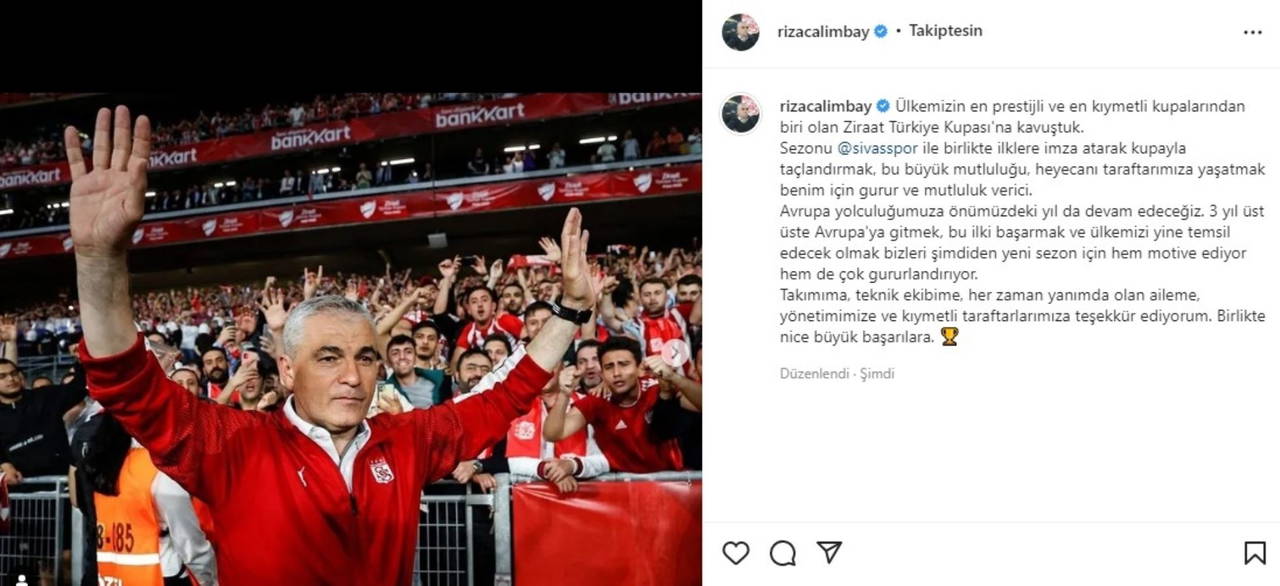Viewport: 1280px width, 586px height.
Task: Toggle the Takiptesin following status
Action: tap(945, 31)
